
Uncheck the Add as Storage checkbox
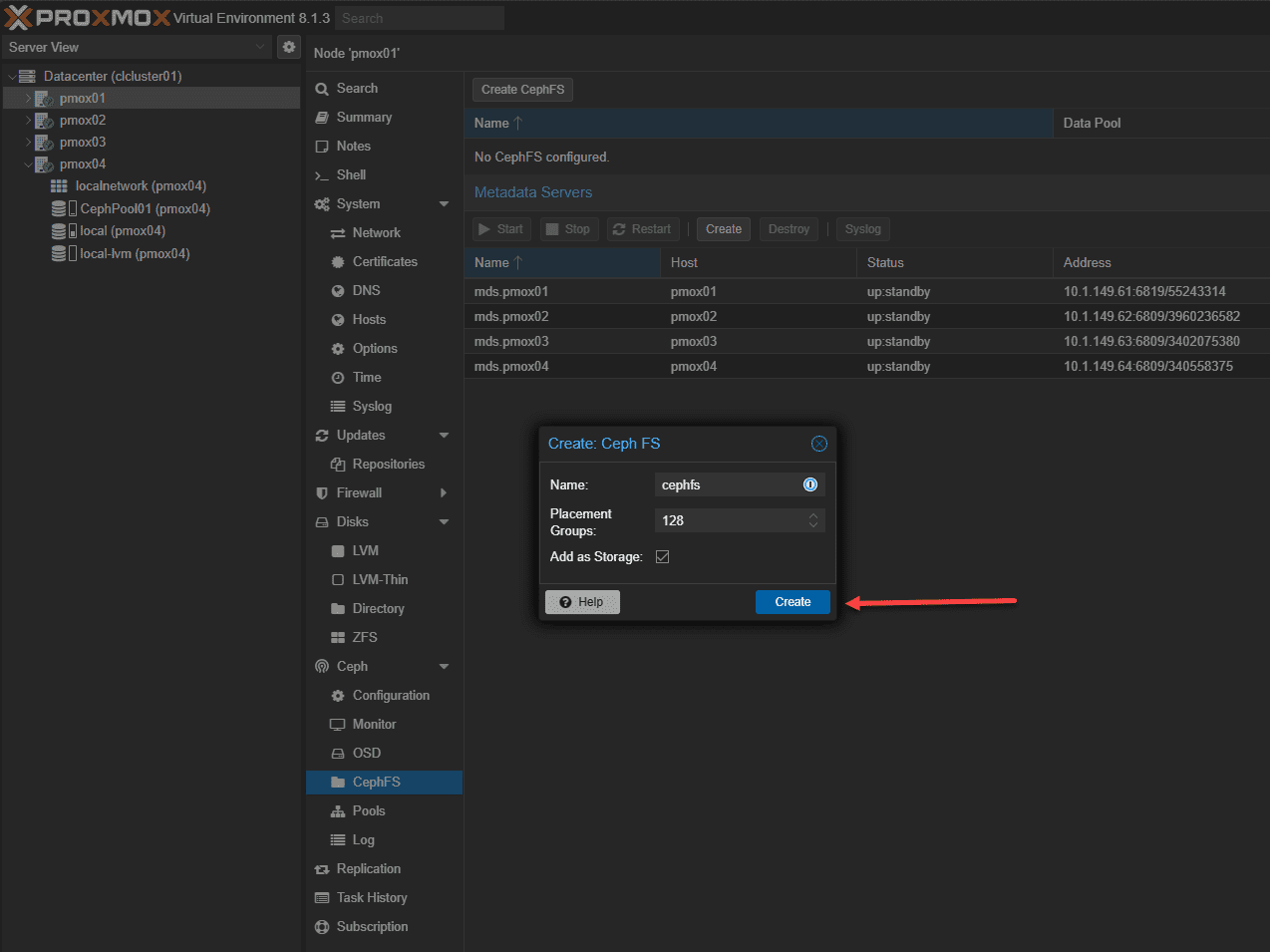click(x=663, y=556)
